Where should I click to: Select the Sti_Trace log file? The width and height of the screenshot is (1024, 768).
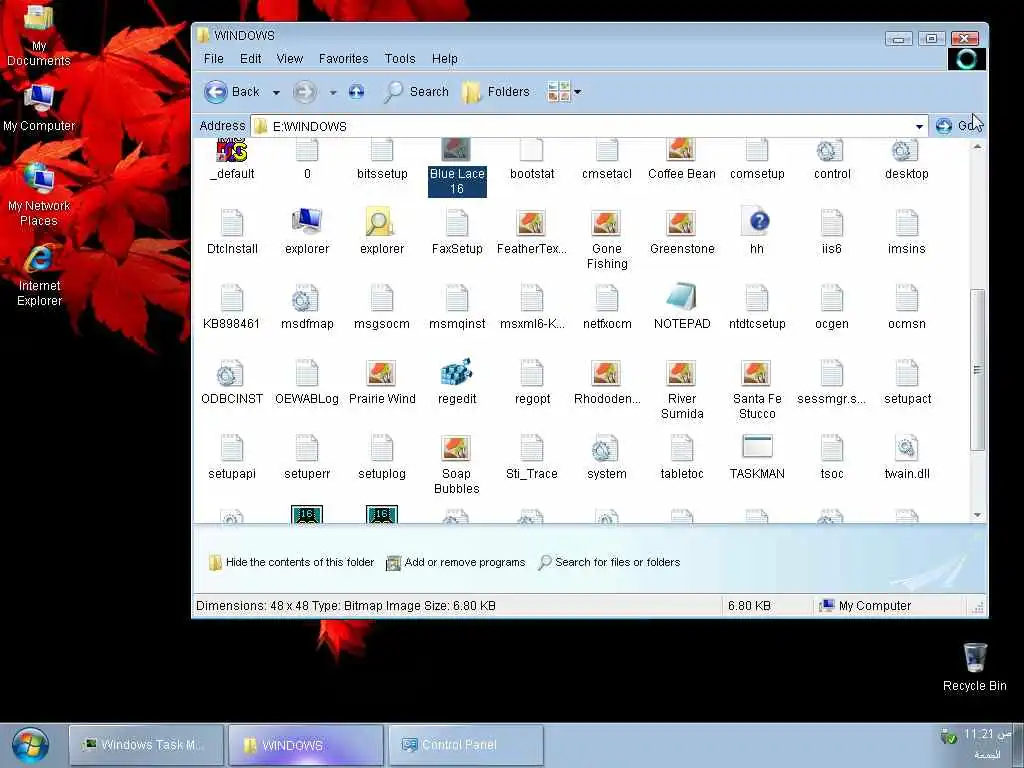(x=532, y=456)
